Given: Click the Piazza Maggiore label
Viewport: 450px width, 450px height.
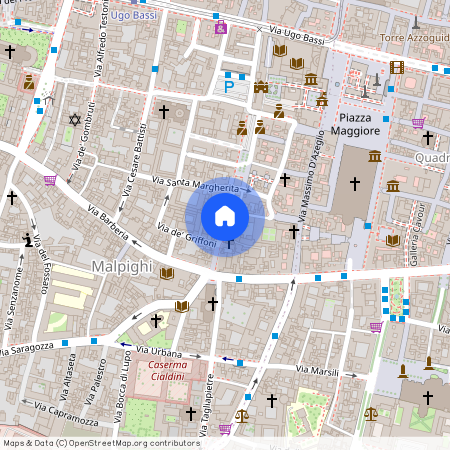Looking at the screenshot, I should click(x=355, y=124).
